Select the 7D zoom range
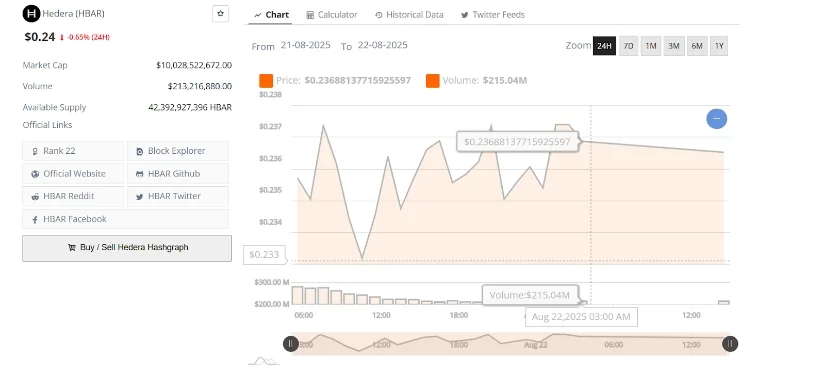The height and width of the screenshot is (373, 825). pyautogui.click(x=628, y=46)
